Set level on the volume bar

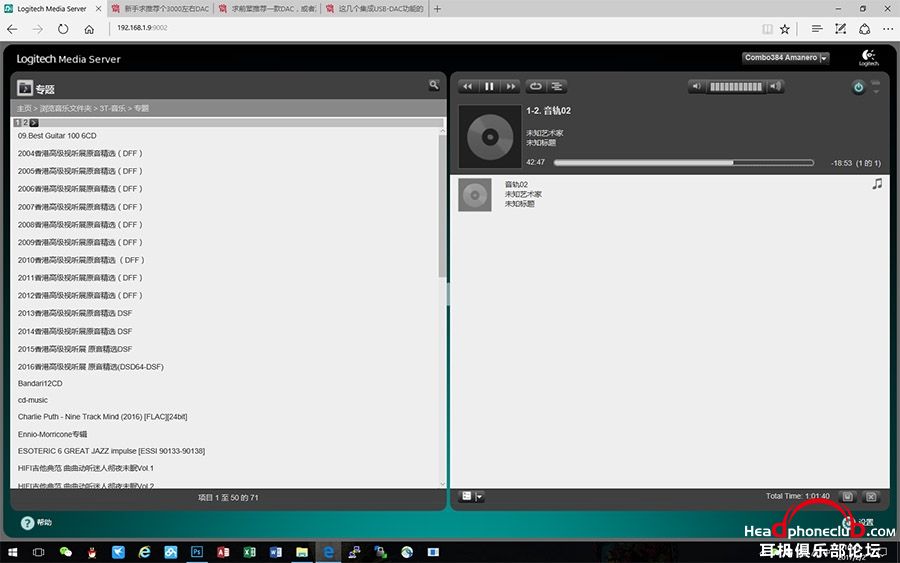736,87
